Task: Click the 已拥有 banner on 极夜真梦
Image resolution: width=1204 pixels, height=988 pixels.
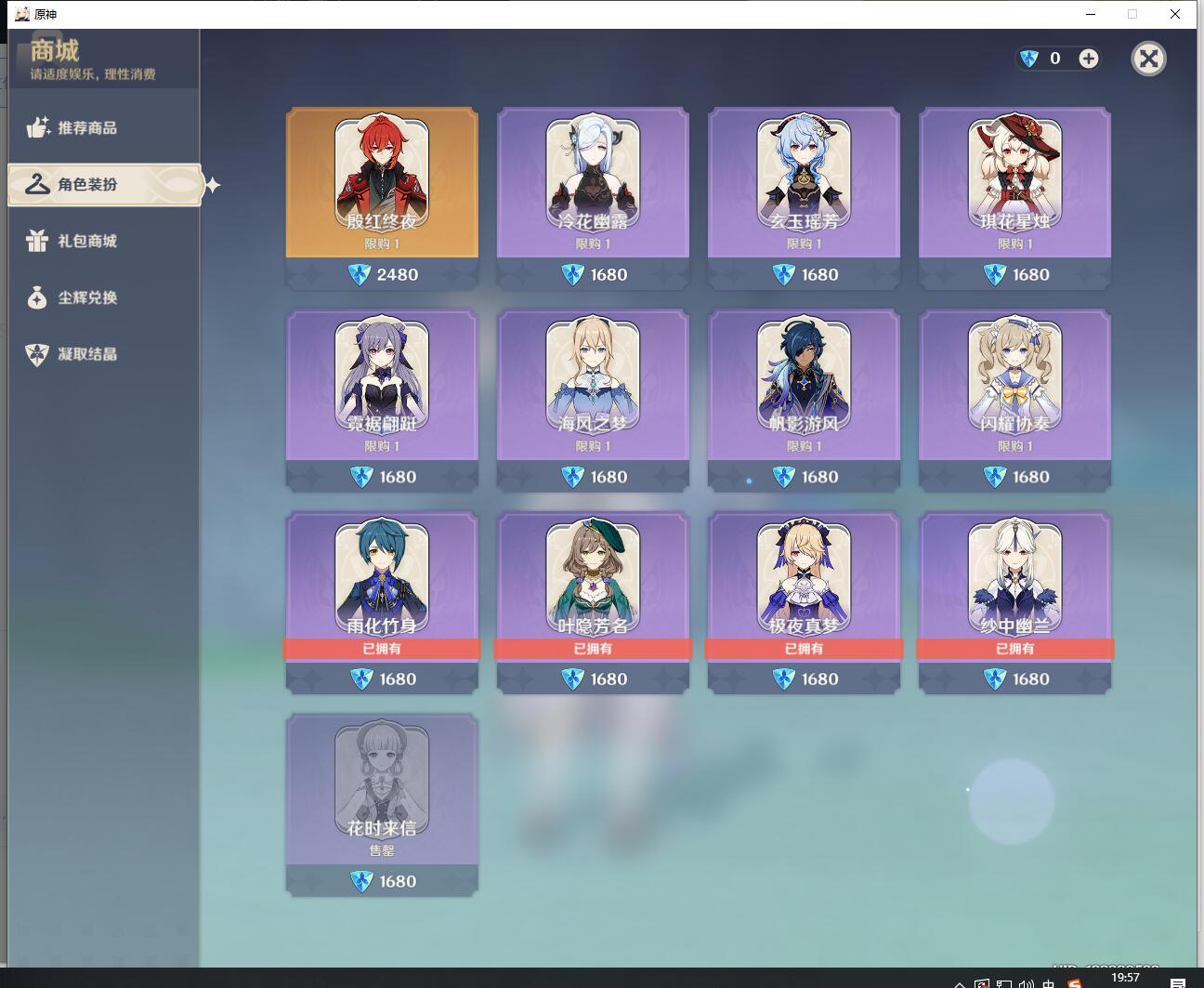Action: click(804, 649)
